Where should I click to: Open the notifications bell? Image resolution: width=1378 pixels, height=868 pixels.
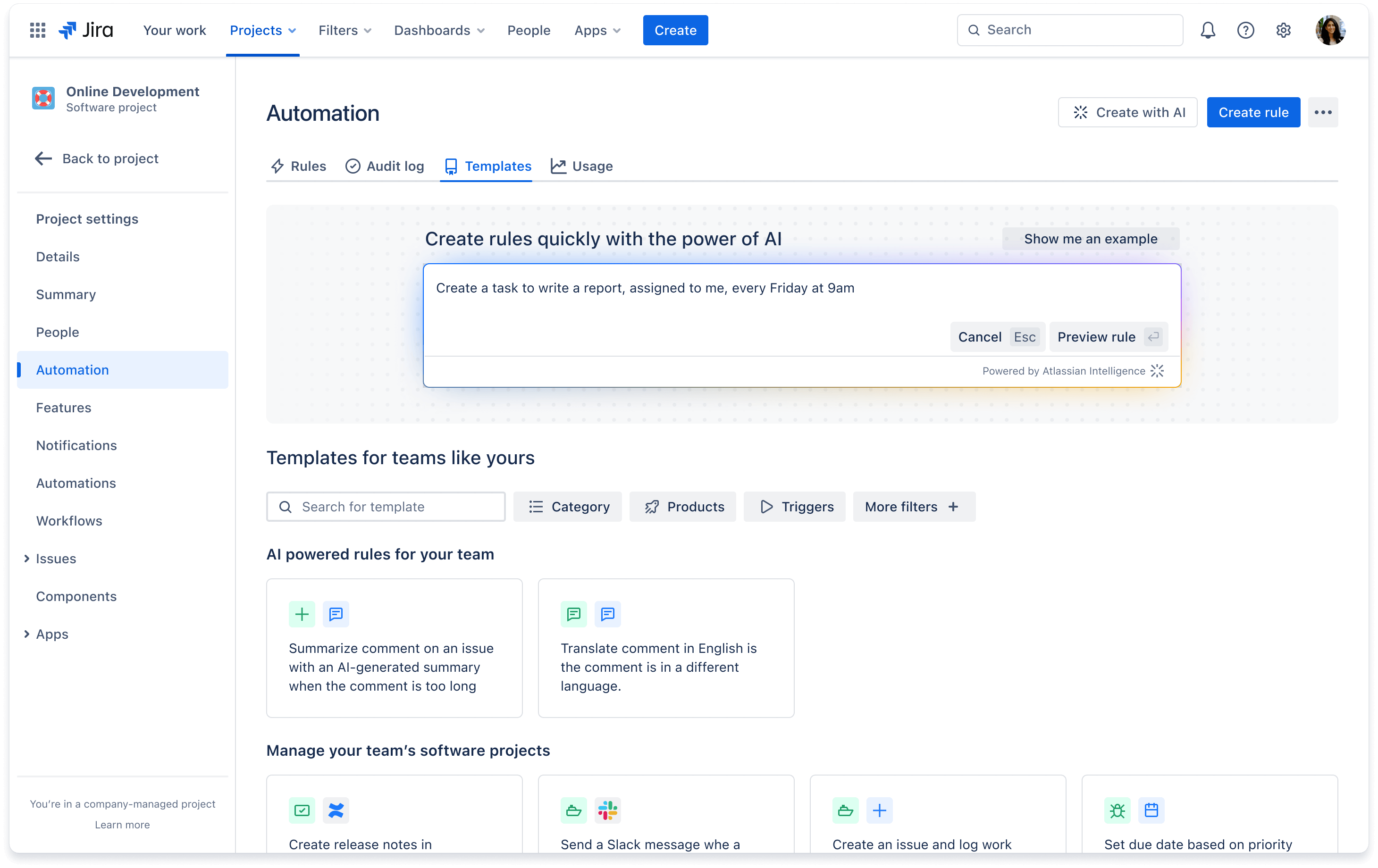pyautogui.click(x=1208, y=30)
